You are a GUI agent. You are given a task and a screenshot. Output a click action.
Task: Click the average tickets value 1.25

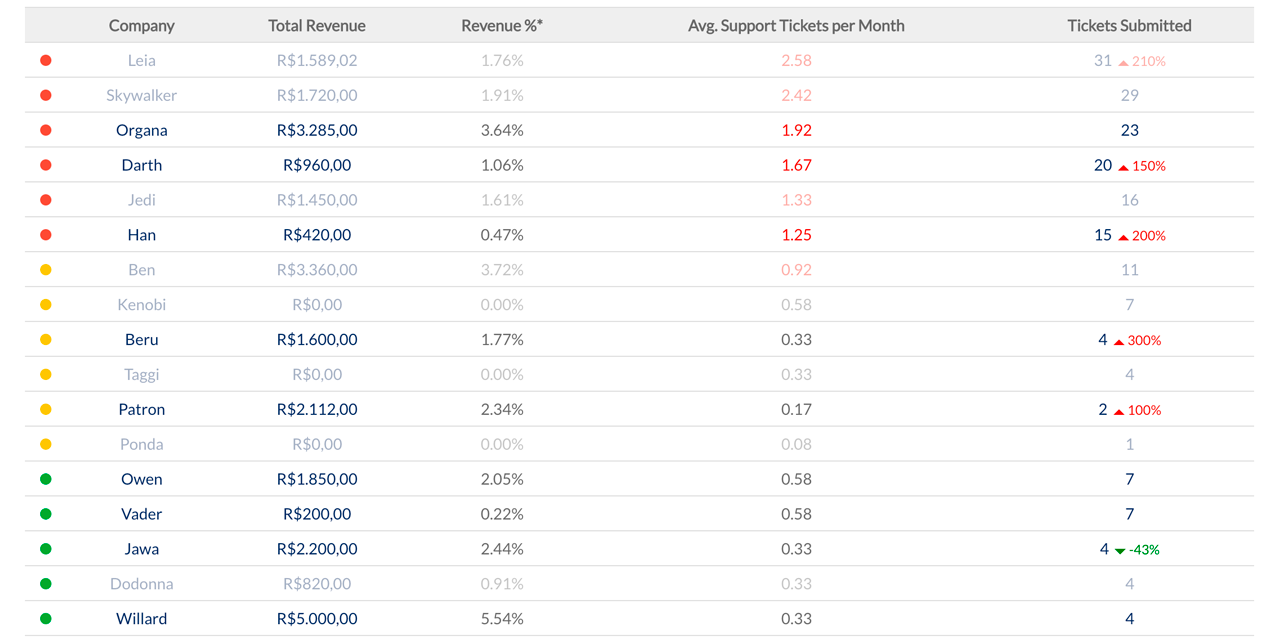(x=796, y=235)
